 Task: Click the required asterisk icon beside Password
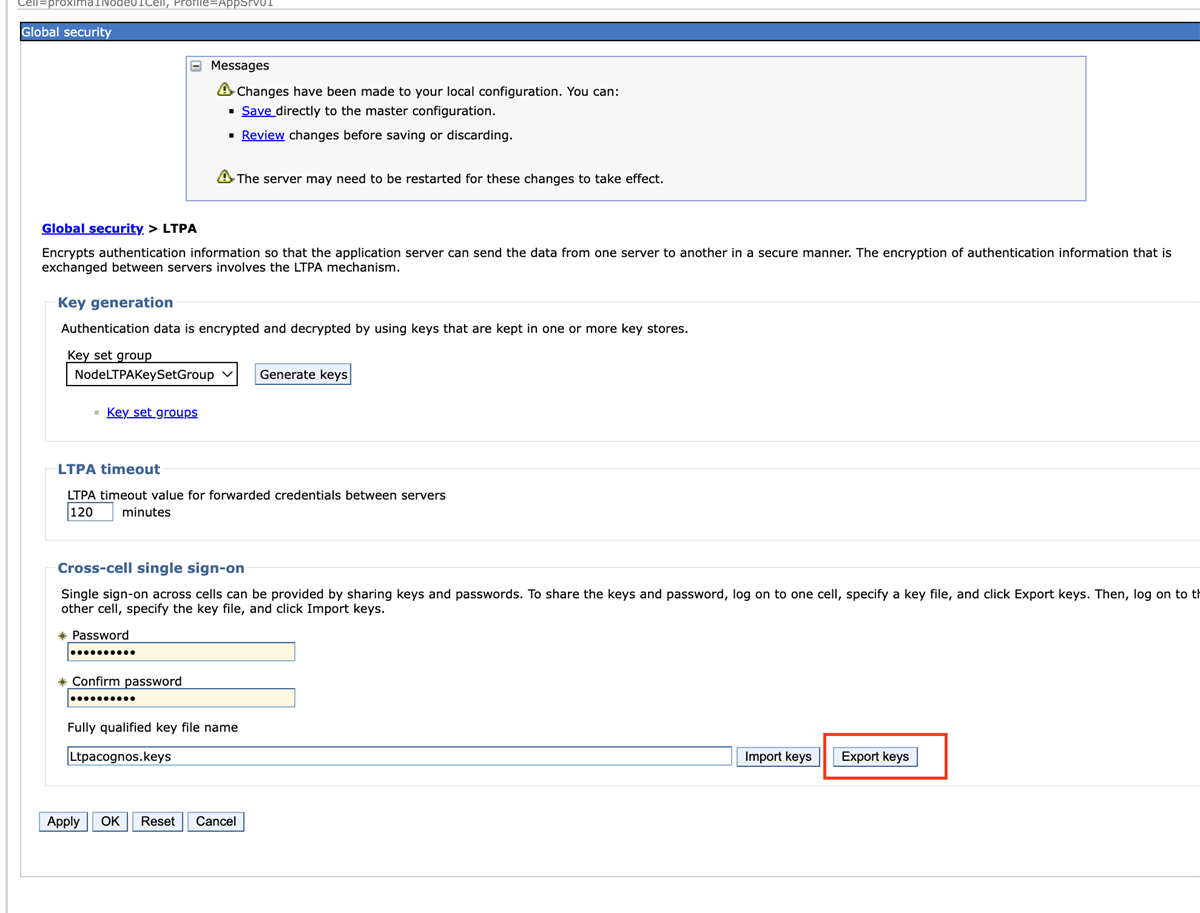(62, 636)
